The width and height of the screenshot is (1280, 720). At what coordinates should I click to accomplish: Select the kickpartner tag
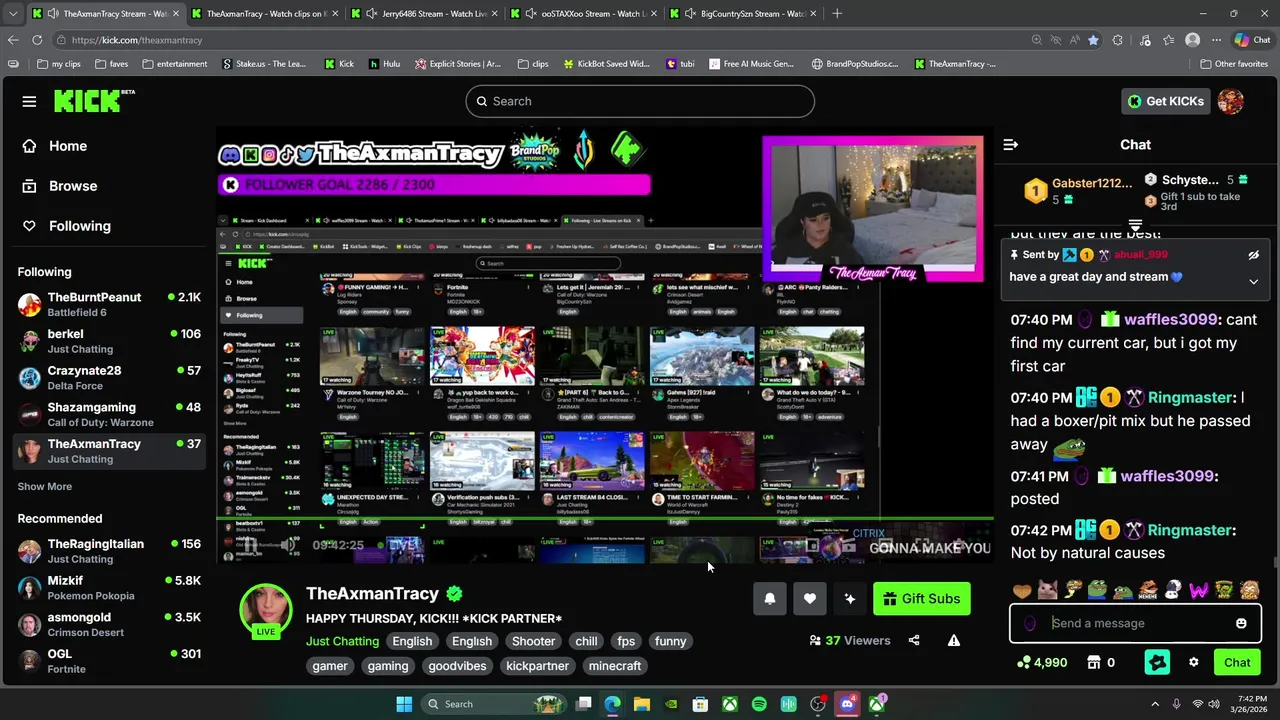(537, 666)
